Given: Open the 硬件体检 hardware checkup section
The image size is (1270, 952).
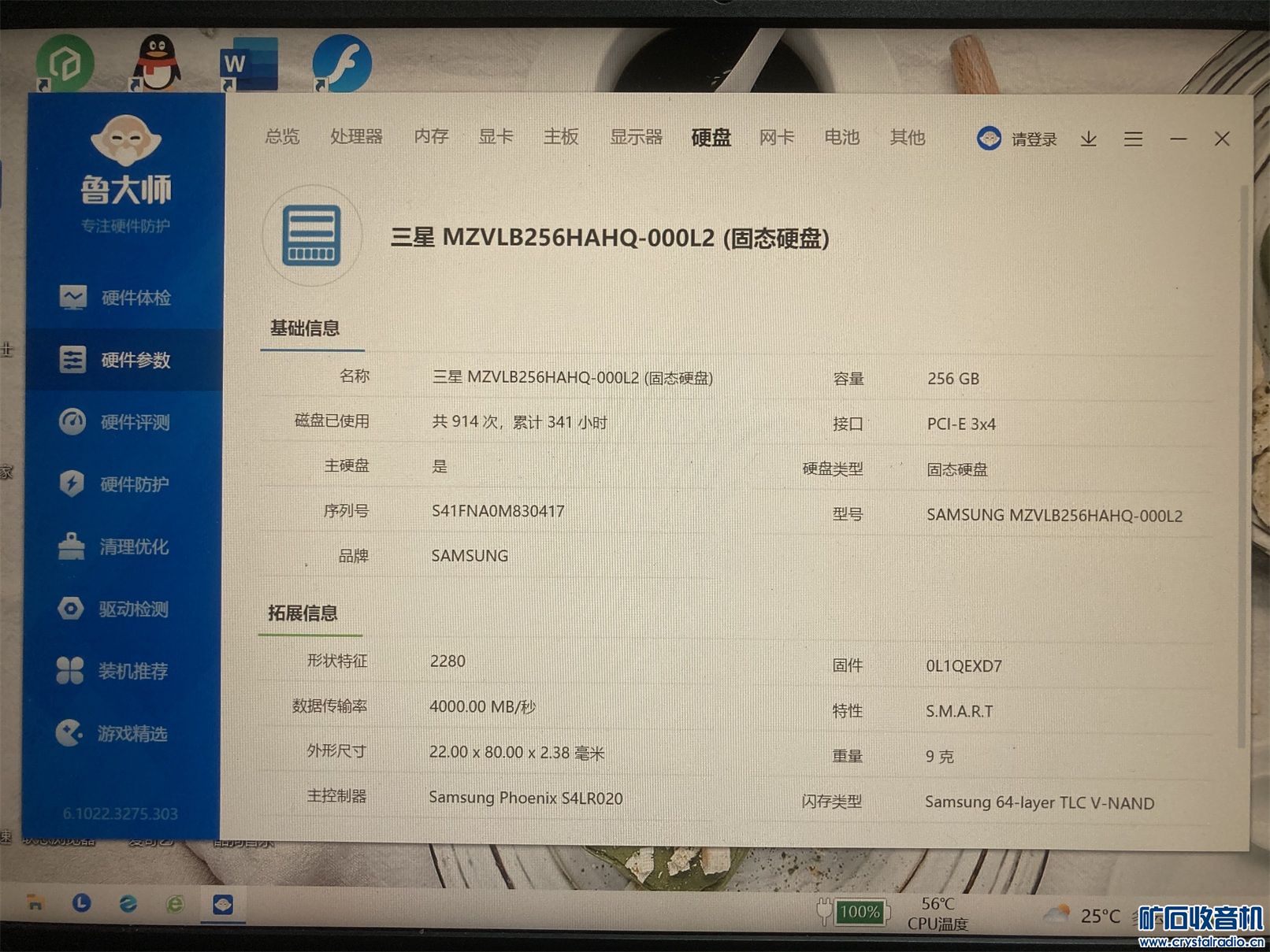Looking at the screenshot, I should [x=116, y=298].
